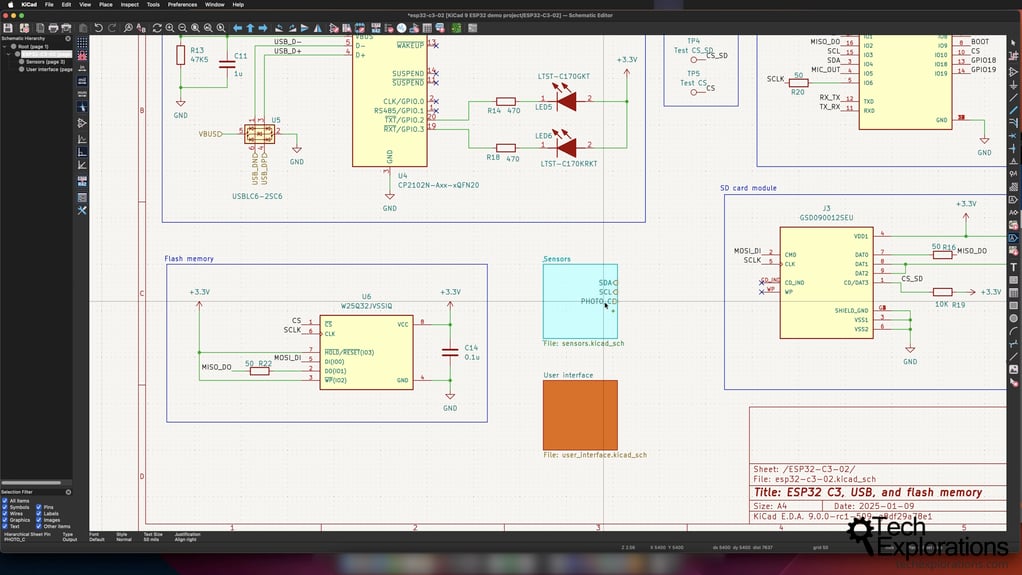Screen dimensions: 1022x575
Task: Open the Inspect menu
Action: point(129,5)
